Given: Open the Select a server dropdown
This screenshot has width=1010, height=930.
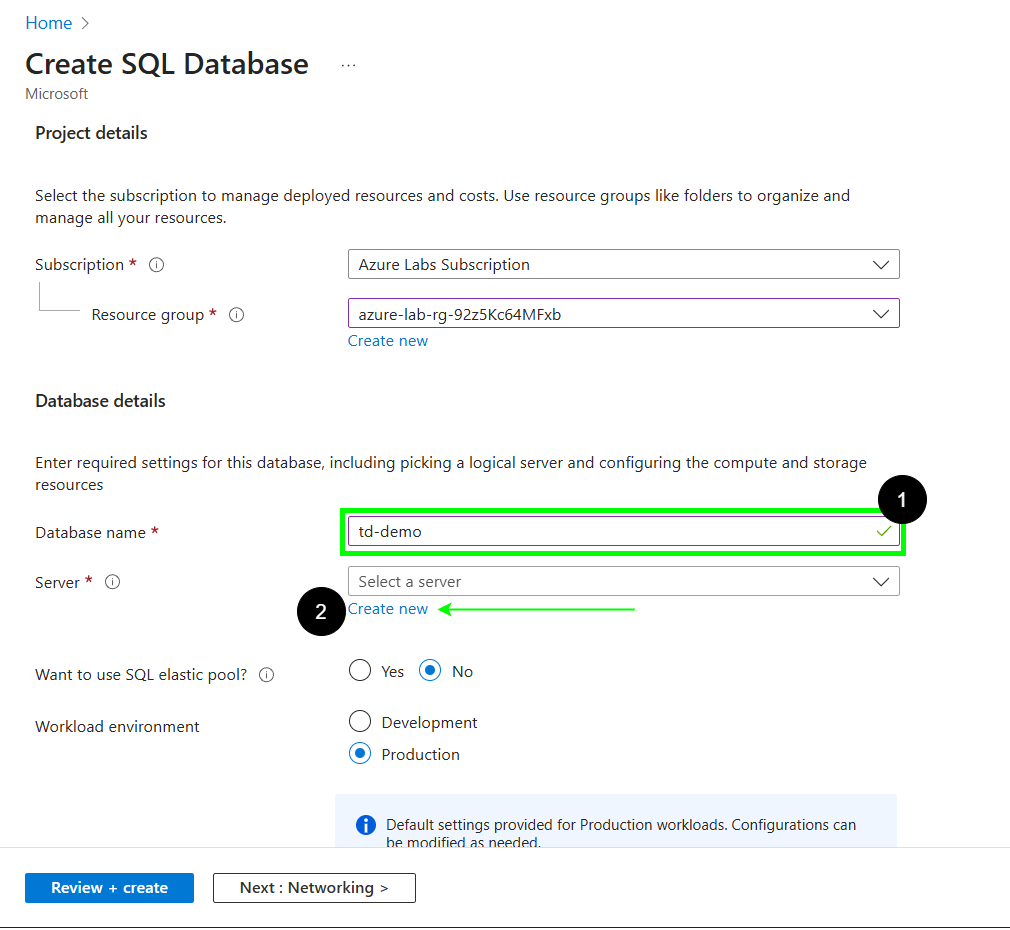Looking at the screenshot, I should pos(623,581).
